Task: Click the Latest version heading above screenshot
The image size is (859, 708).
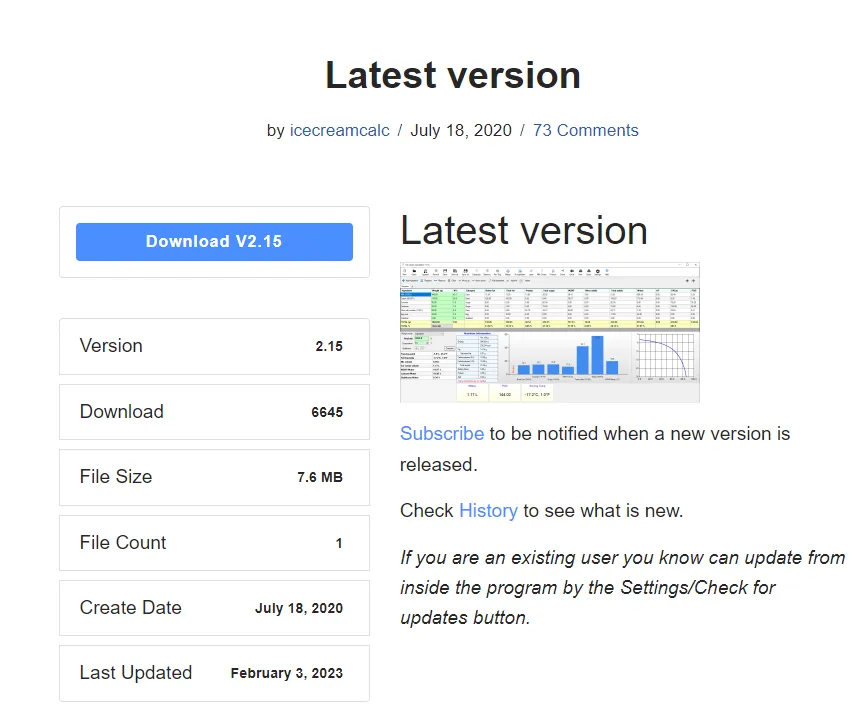Action: pos(524,230)
